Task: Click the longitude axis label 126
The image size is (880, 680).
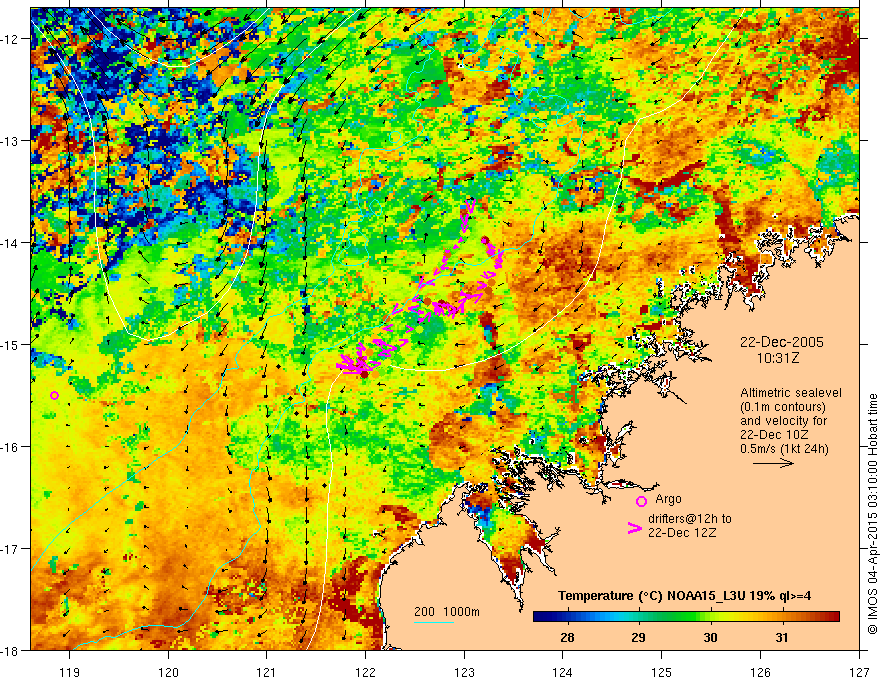Action: click(x=760, y=672)
